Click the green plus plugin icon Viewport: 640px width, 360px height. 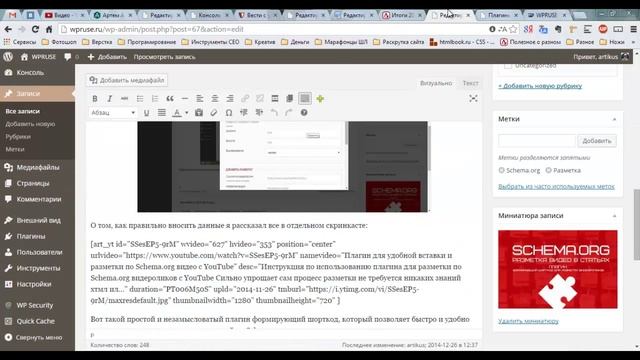coord(320,99)
